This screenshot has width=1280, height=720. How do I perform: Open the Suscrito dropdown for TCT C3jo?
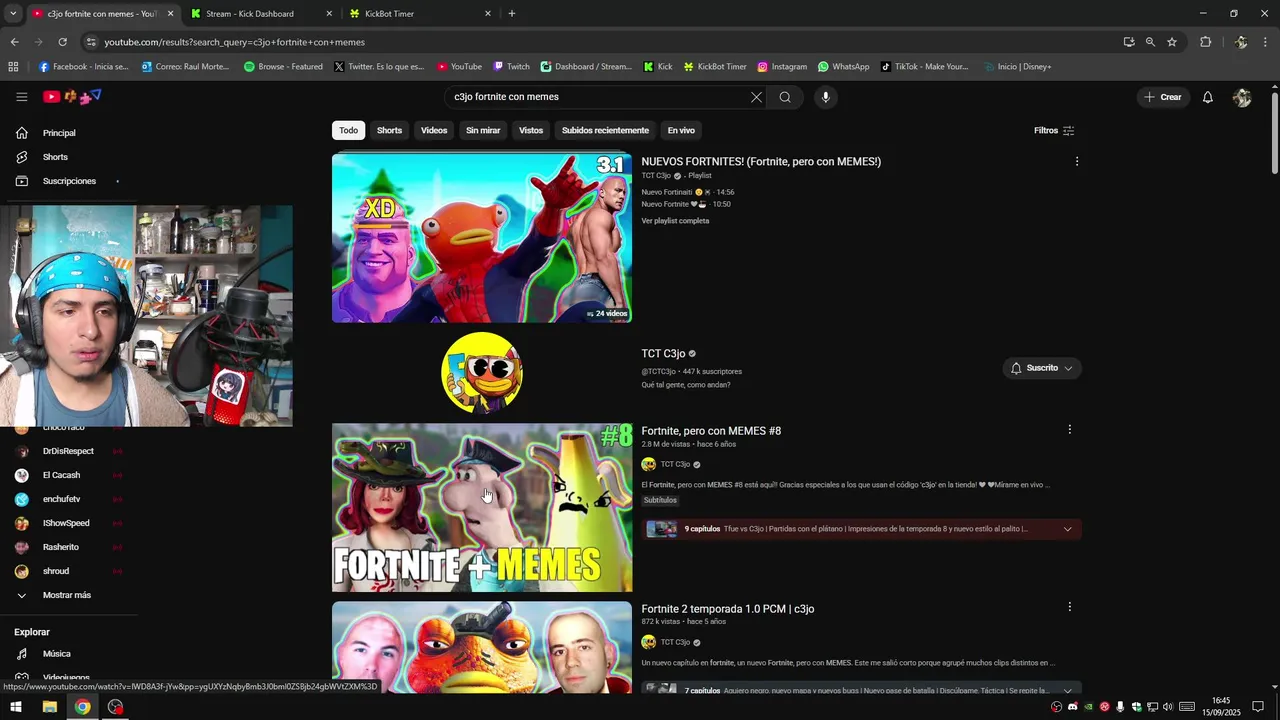[1042, 368]
